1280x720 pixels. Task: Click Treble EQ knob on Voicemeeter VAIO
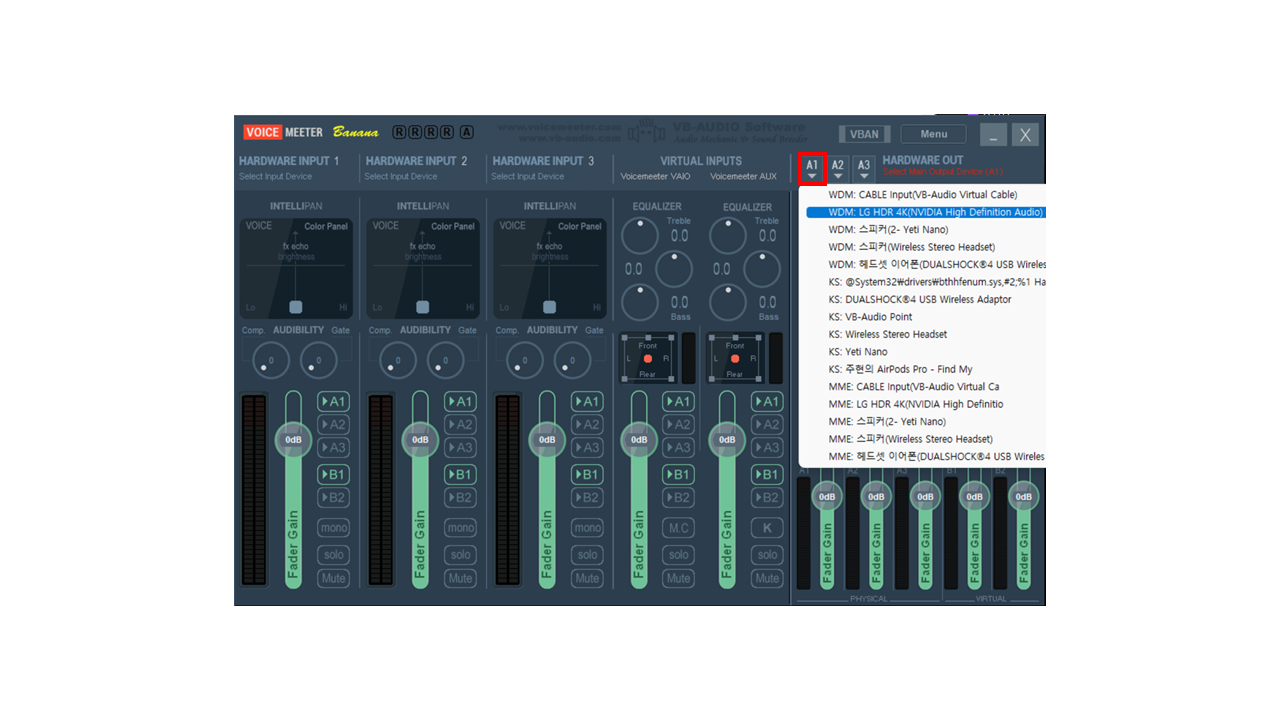pyautogui.click(x=640, y=236)
